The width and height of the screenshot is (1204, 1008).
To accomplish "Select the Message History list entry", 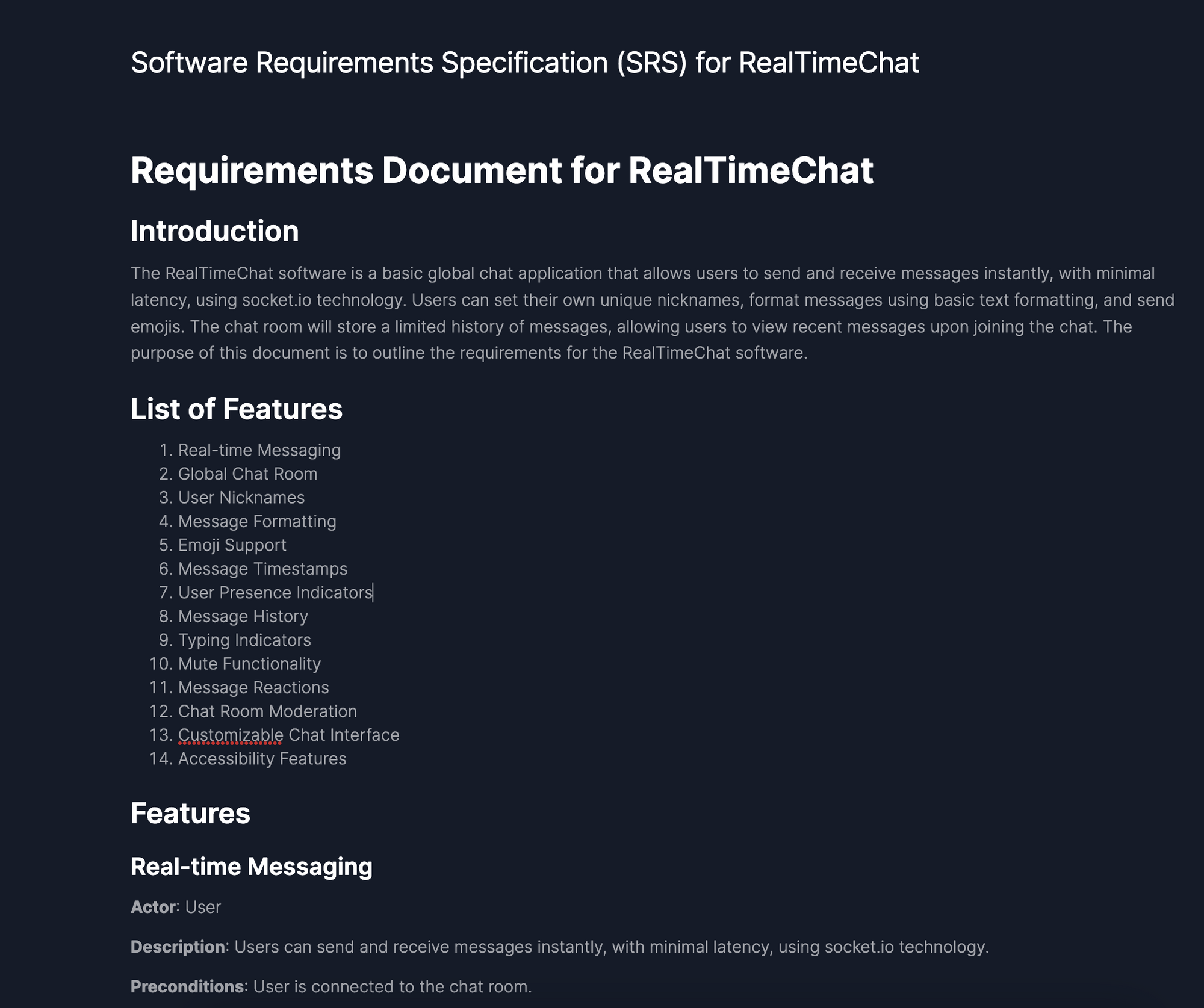I will pos(242,616).
